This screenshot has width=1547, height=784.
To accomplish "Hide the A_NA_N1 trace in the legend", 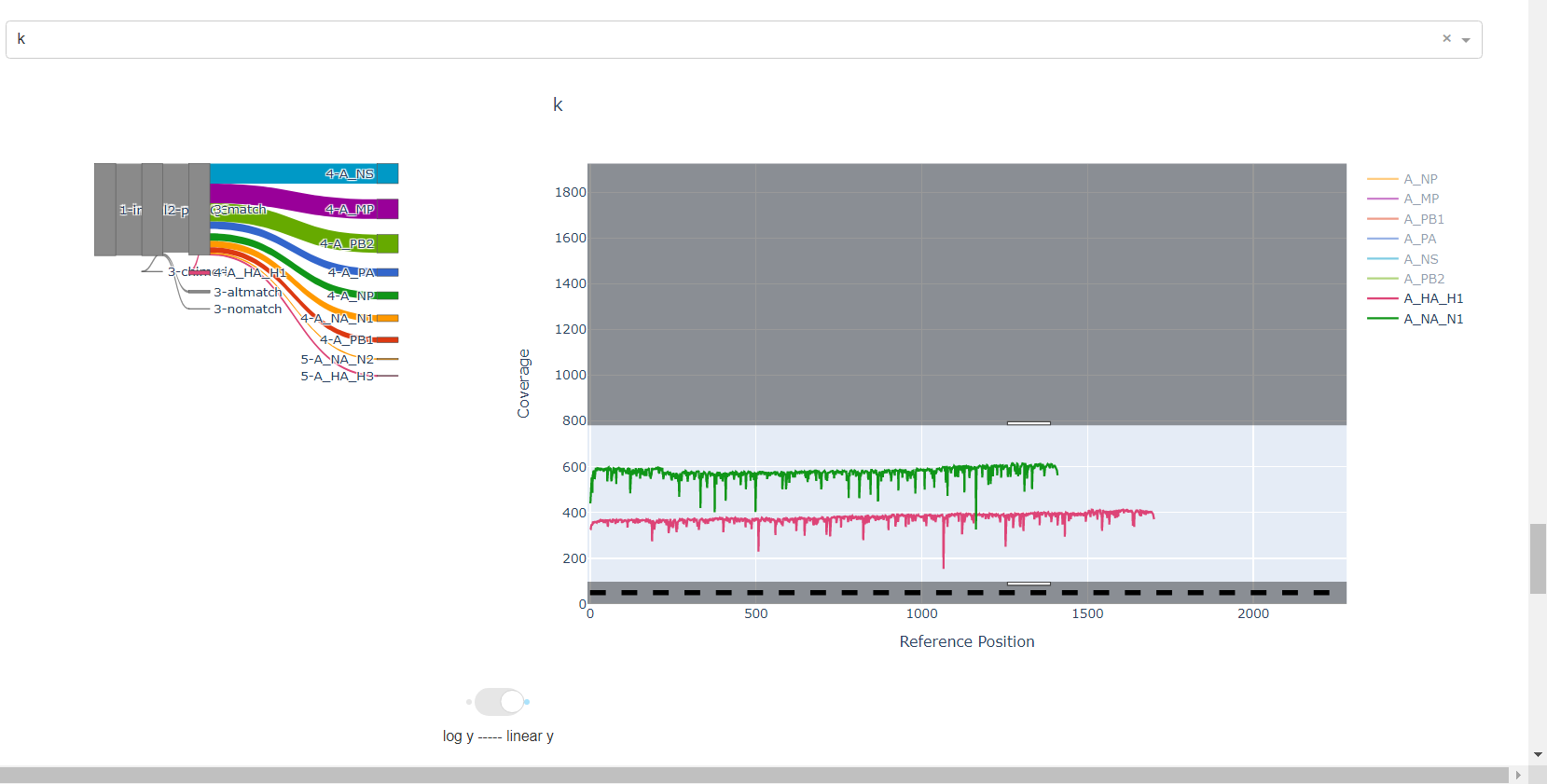I will pyautogui.click(x=1433, y=319).
